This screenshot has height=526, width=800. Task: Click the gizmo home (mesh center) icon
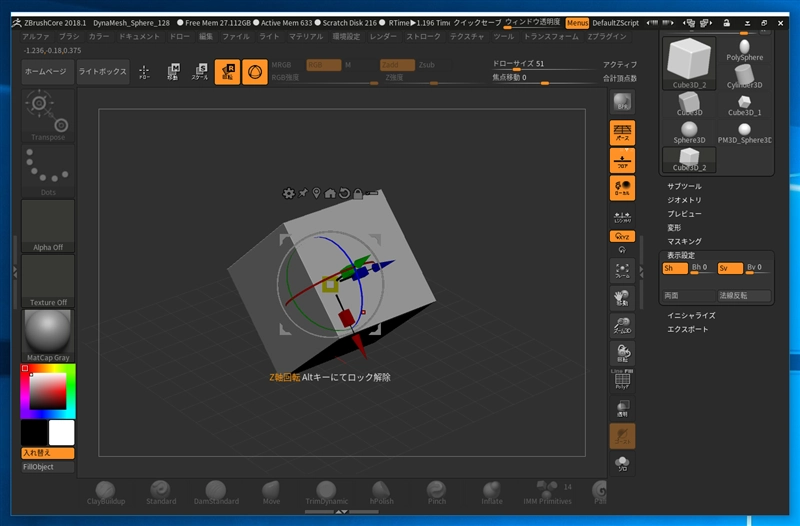330,193
